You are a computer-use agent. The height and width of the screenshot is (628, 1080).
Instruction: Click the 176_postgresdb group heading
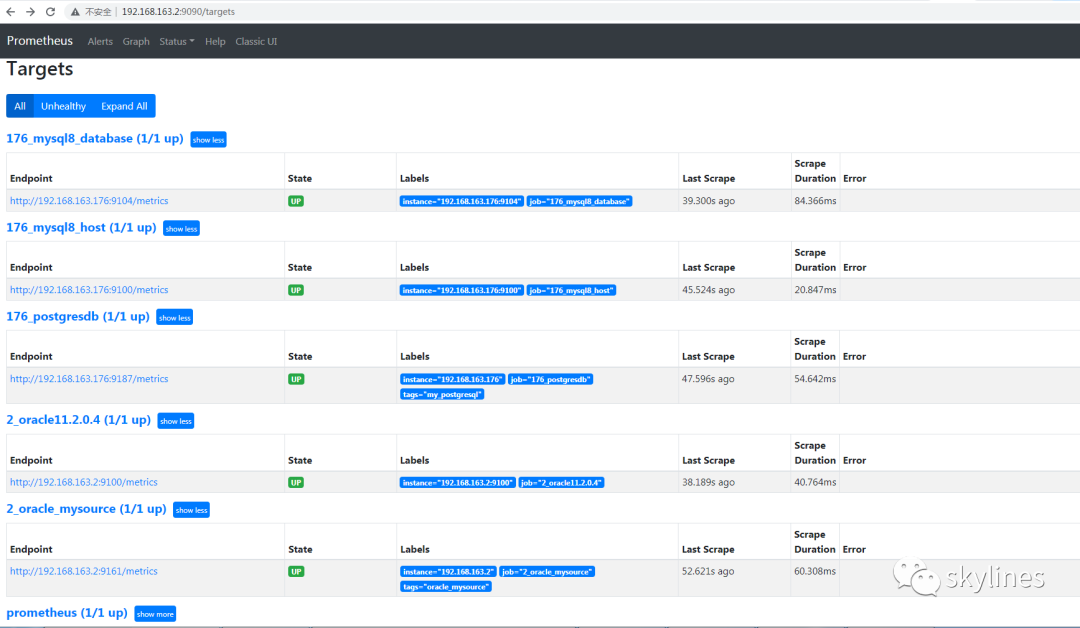[78, 317]
